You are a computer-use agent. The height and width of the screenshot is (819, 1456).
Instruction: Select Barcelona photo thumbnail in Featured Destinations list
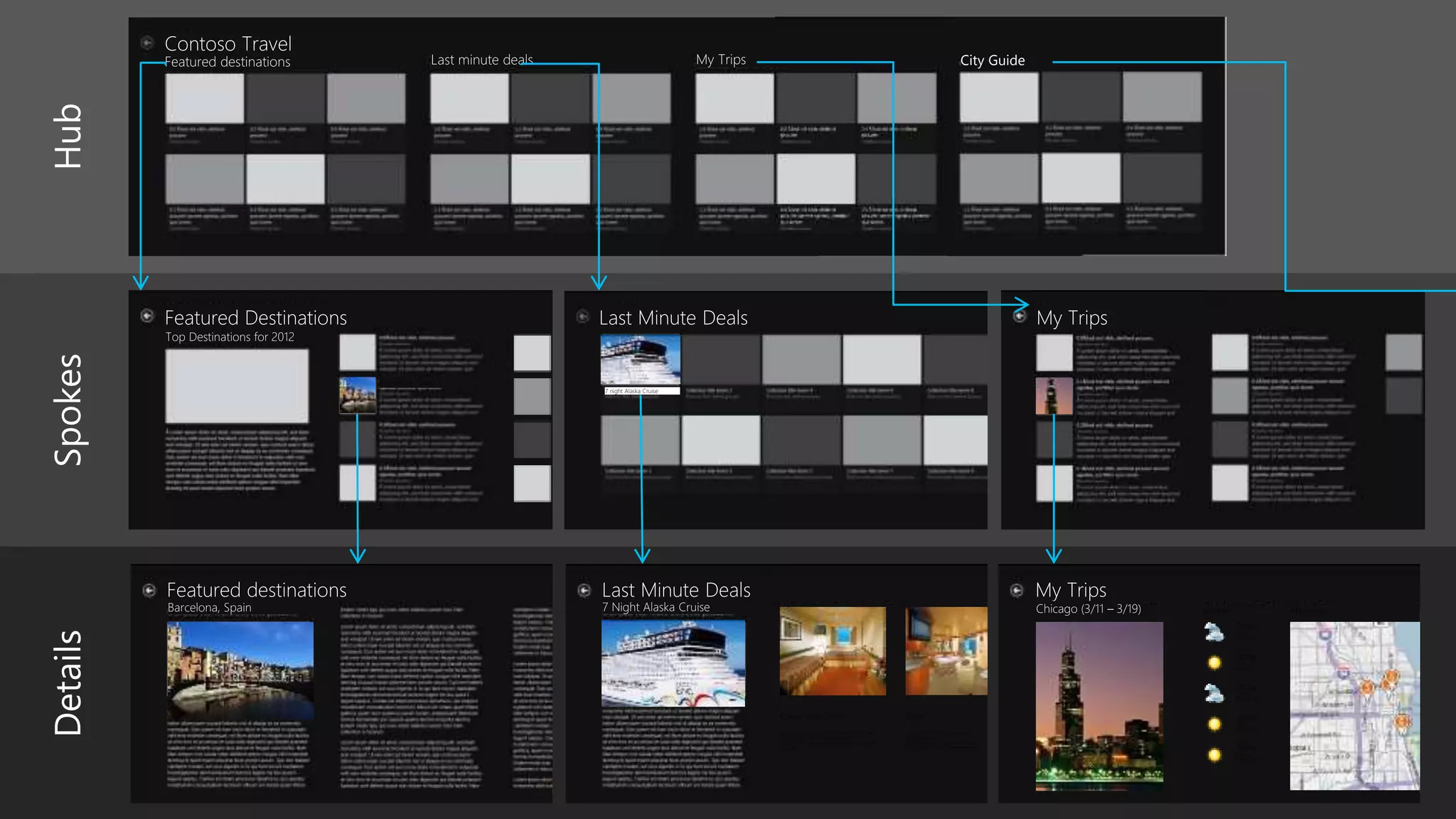point(358,396)
